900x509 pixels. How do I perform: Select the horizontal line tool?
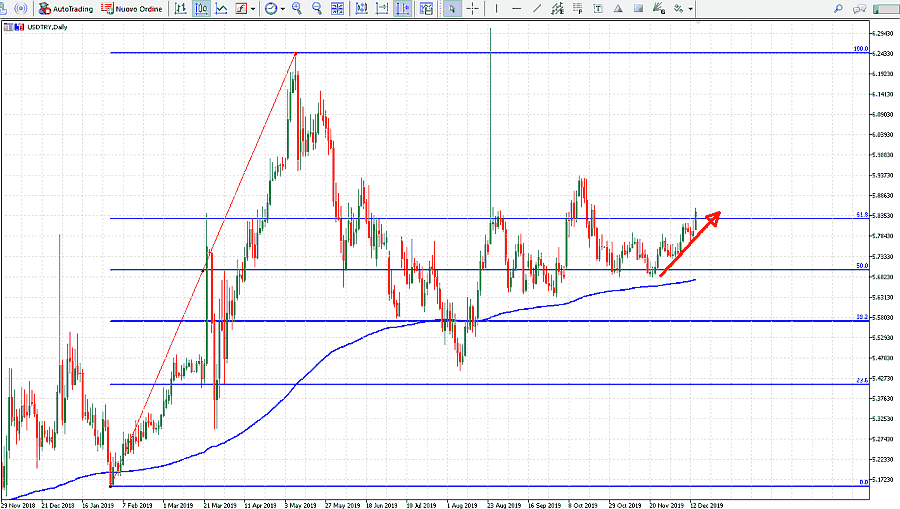tap(517, 9)
